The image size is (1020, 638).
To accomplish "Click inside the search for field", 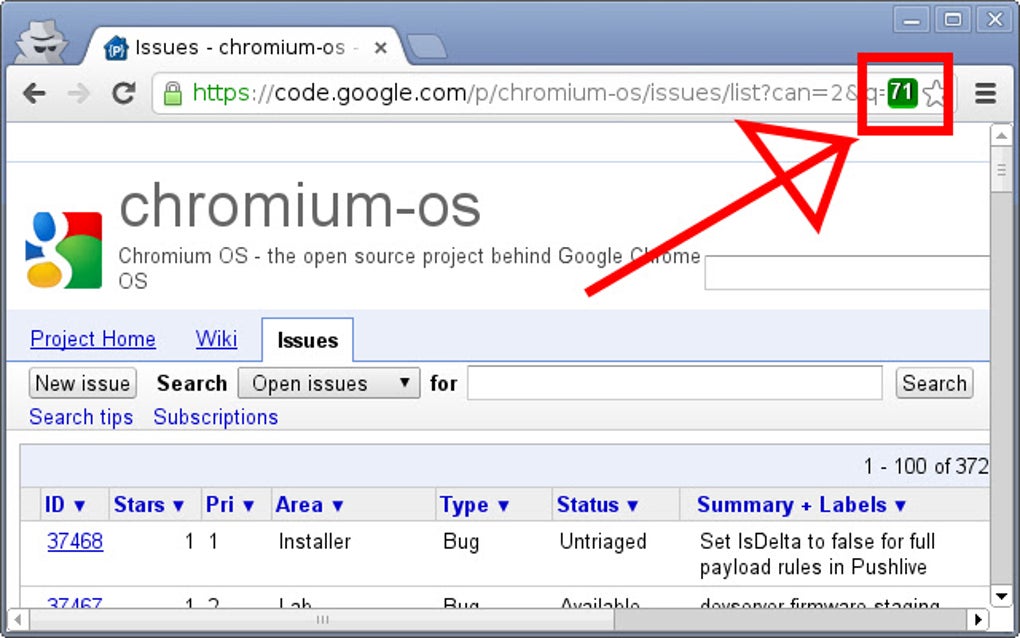I will (674, 383).
